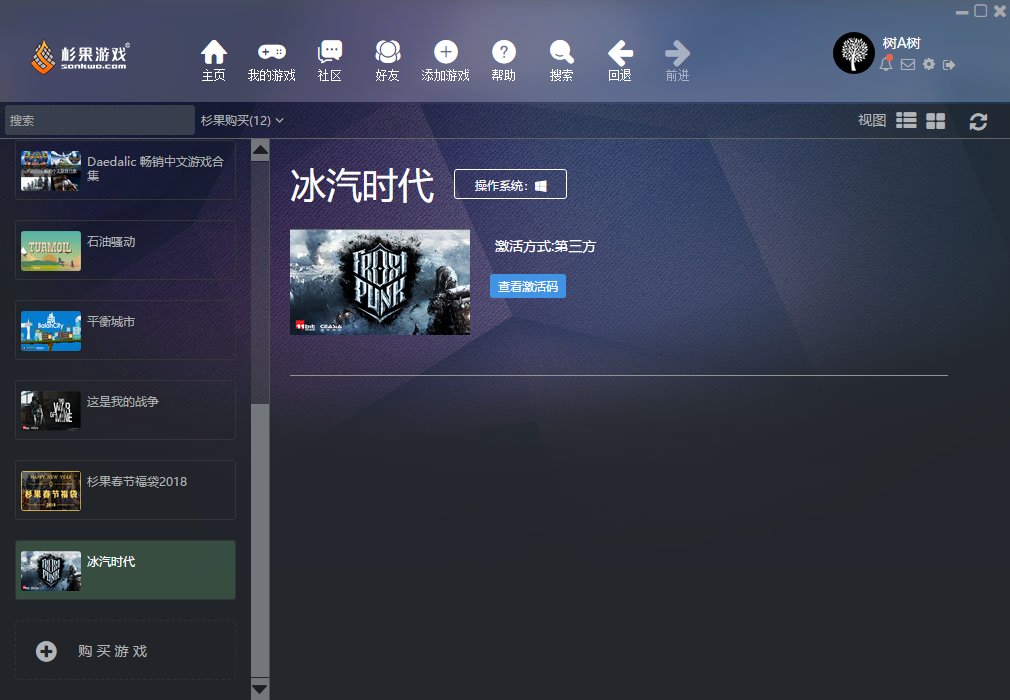Open the mail envelope icon
Image resolution: width=1010 pixels, height=700 pixels.
click(908, 64)
